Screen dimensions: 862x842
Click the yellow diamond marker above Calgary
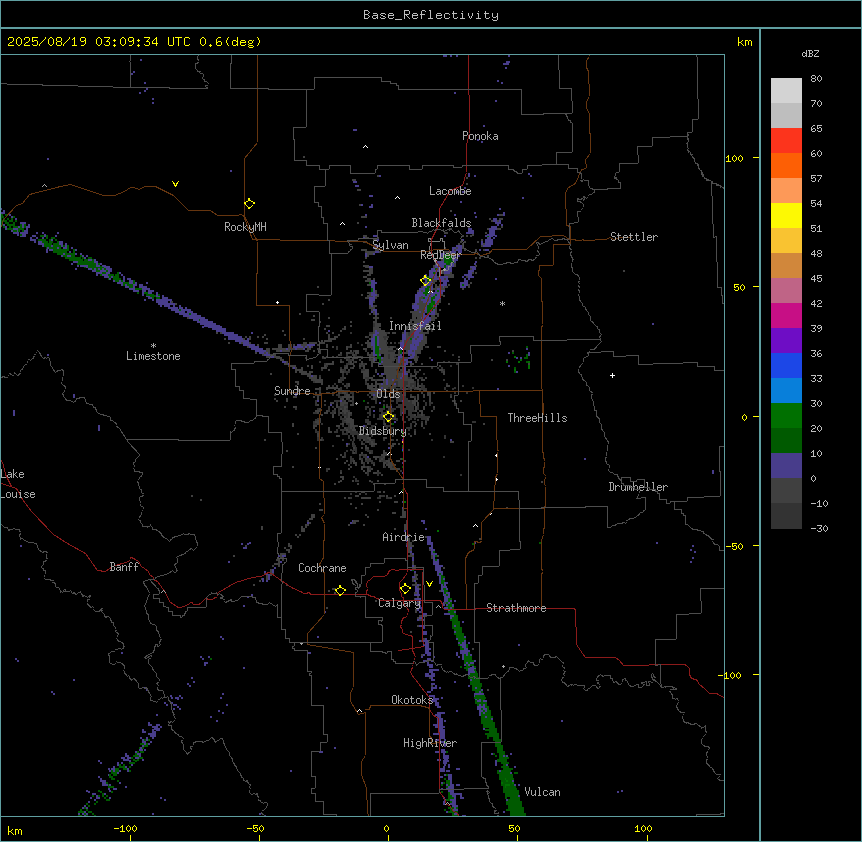pyautogui.click(x=405, y=589)
